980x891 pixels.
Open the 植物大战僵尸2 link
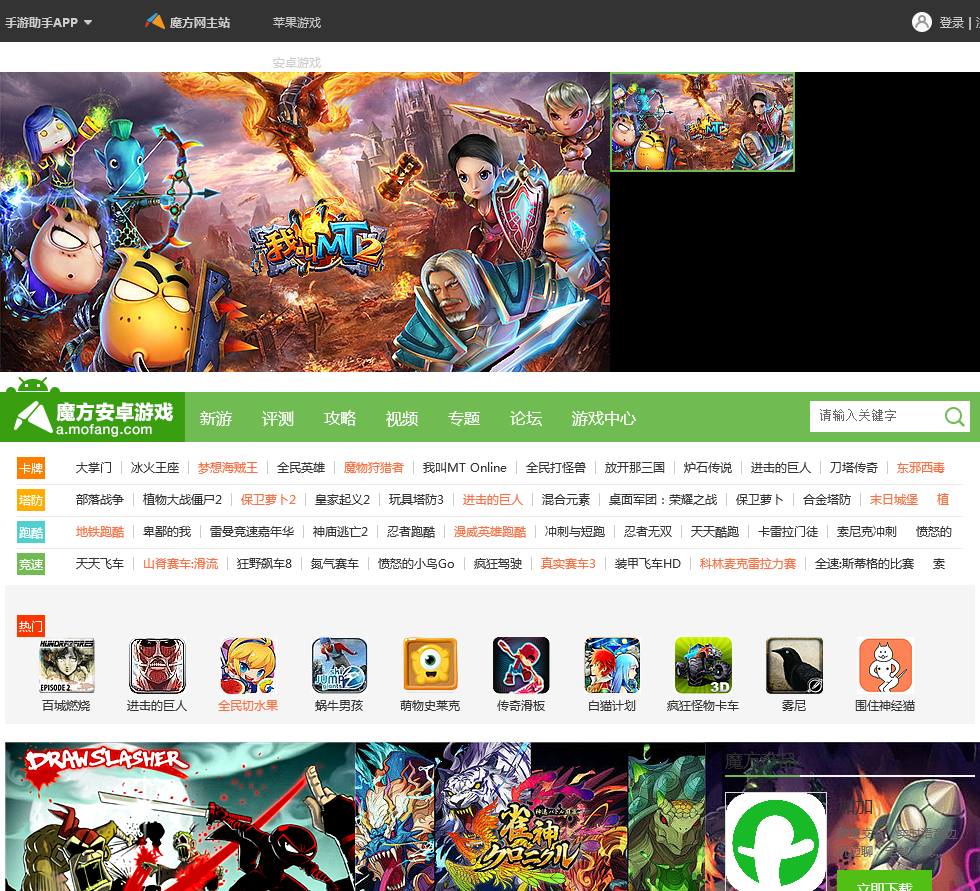(182, 499)
